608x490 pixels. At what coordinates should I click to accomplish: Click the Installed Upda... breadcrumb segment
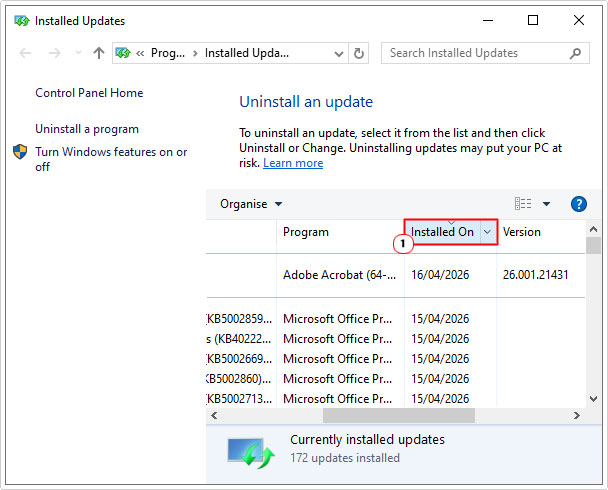click(247, 53)
